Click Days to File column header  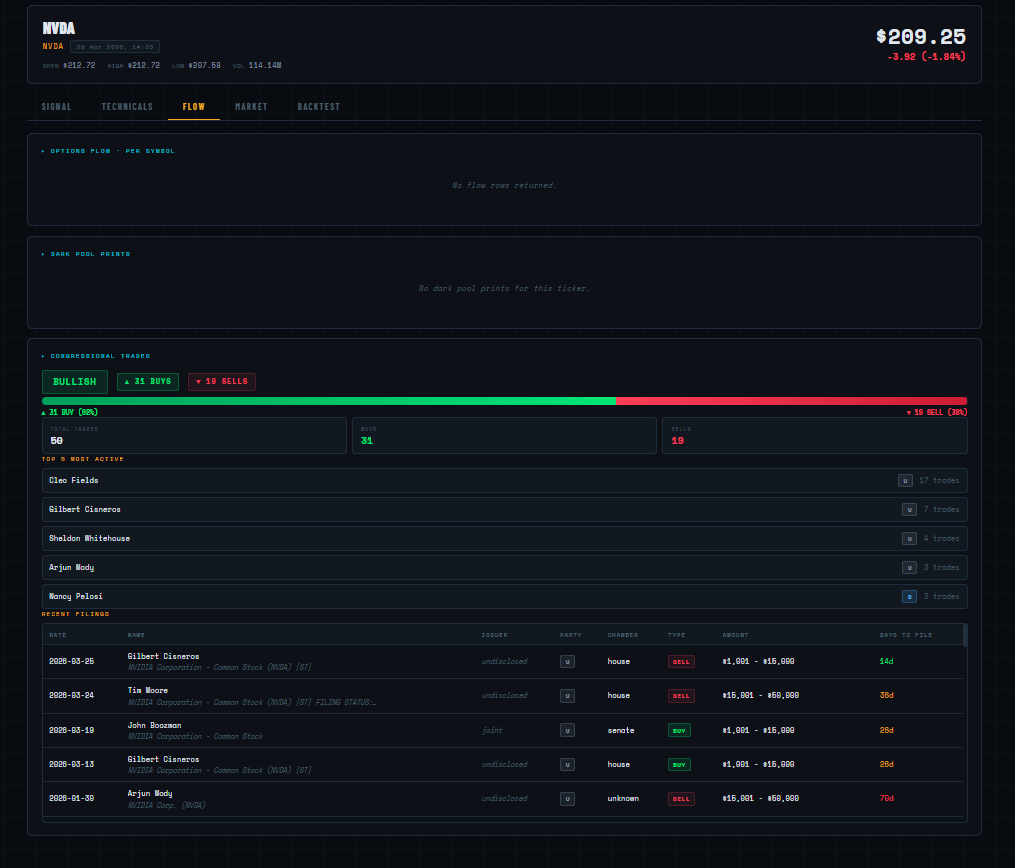[x=906, y=635]
